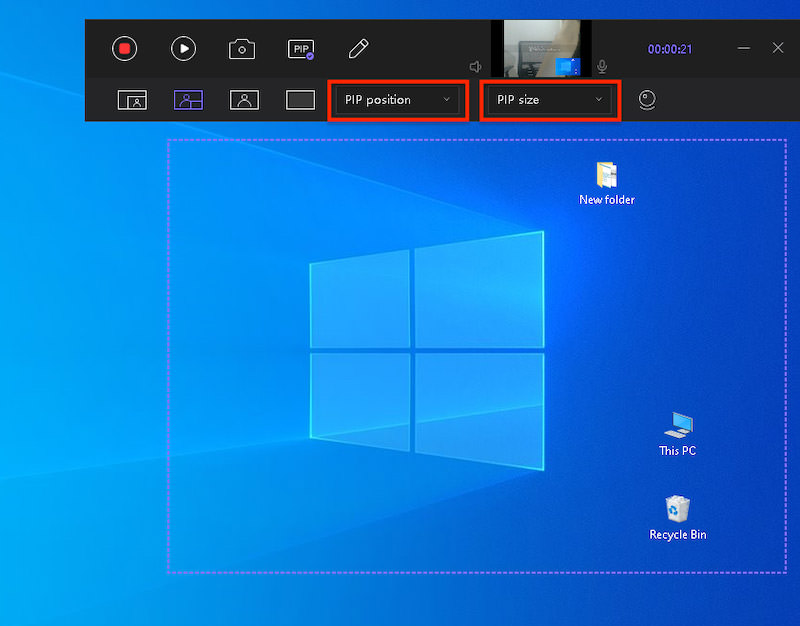Select the New folder desktop icon
The image size is (800, 626).
(607, 184)
